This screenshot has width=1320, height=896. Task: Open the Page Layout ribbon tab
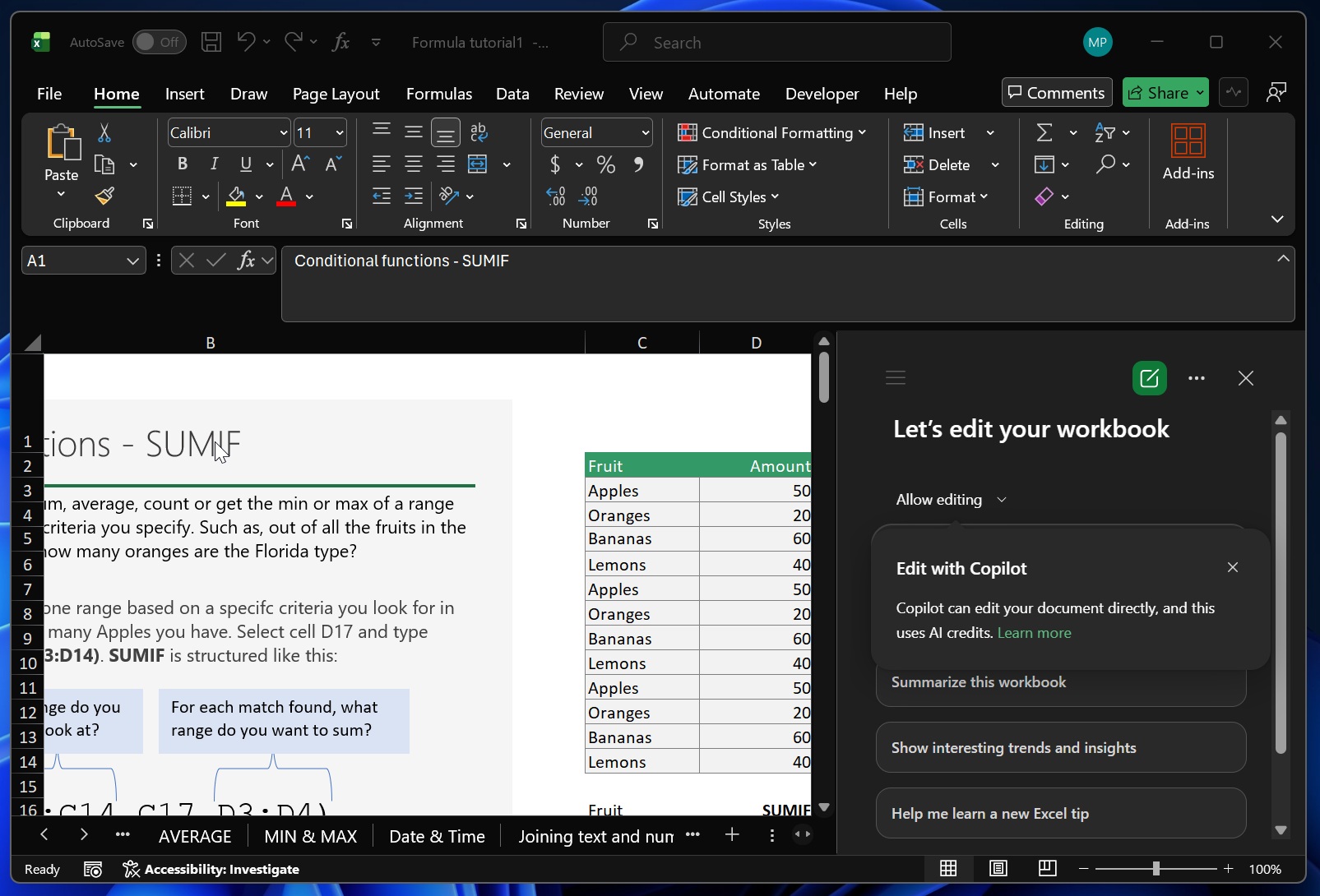[x=336, y=94]
